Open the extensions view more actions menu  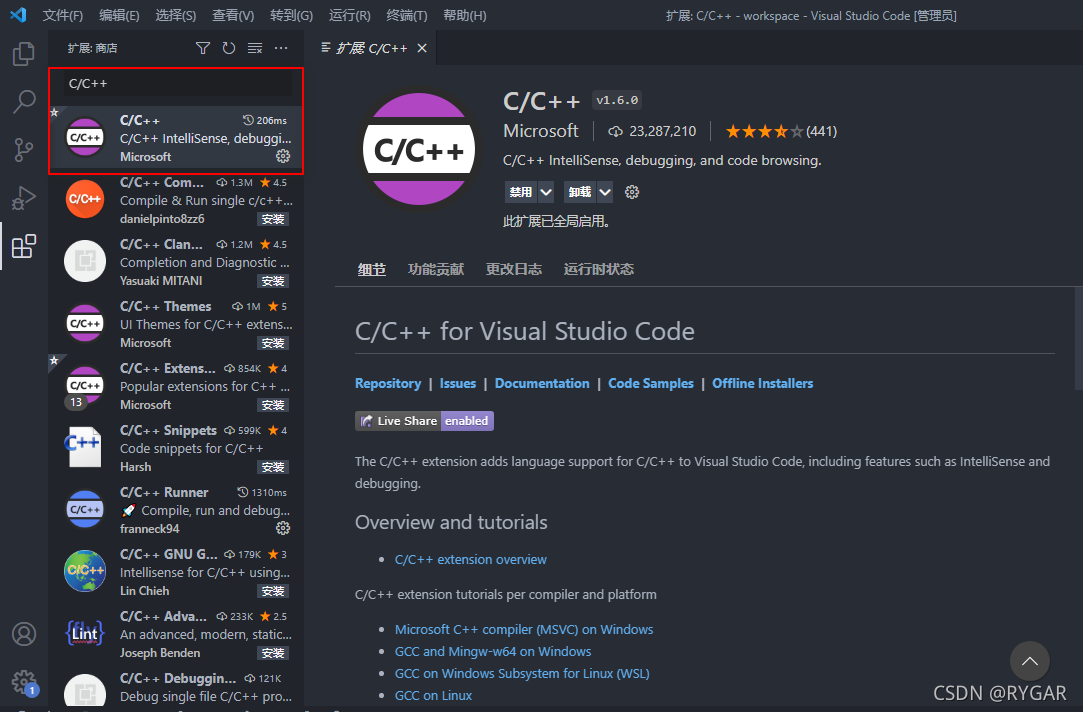point(281,48)
